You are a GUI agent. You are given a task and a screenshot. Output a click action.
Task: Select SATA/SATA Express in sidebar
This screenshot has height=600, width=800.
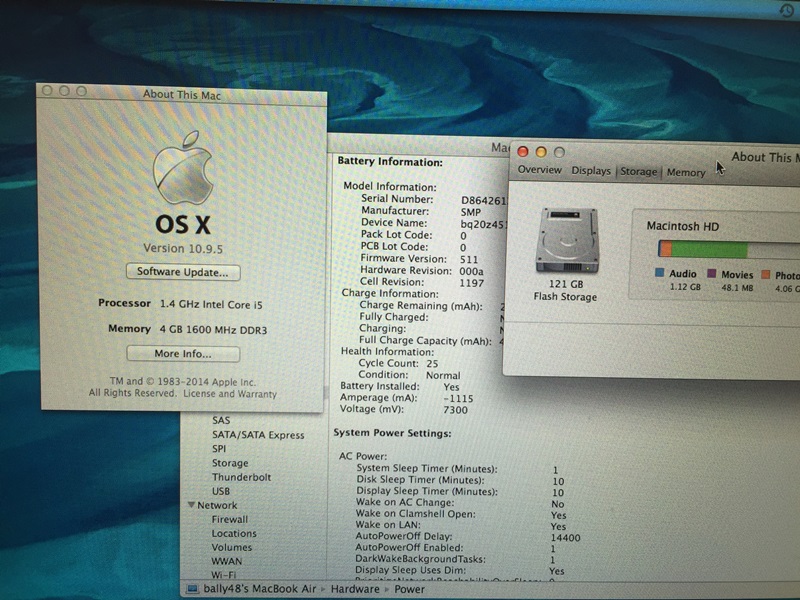click(x=258, y=435)
